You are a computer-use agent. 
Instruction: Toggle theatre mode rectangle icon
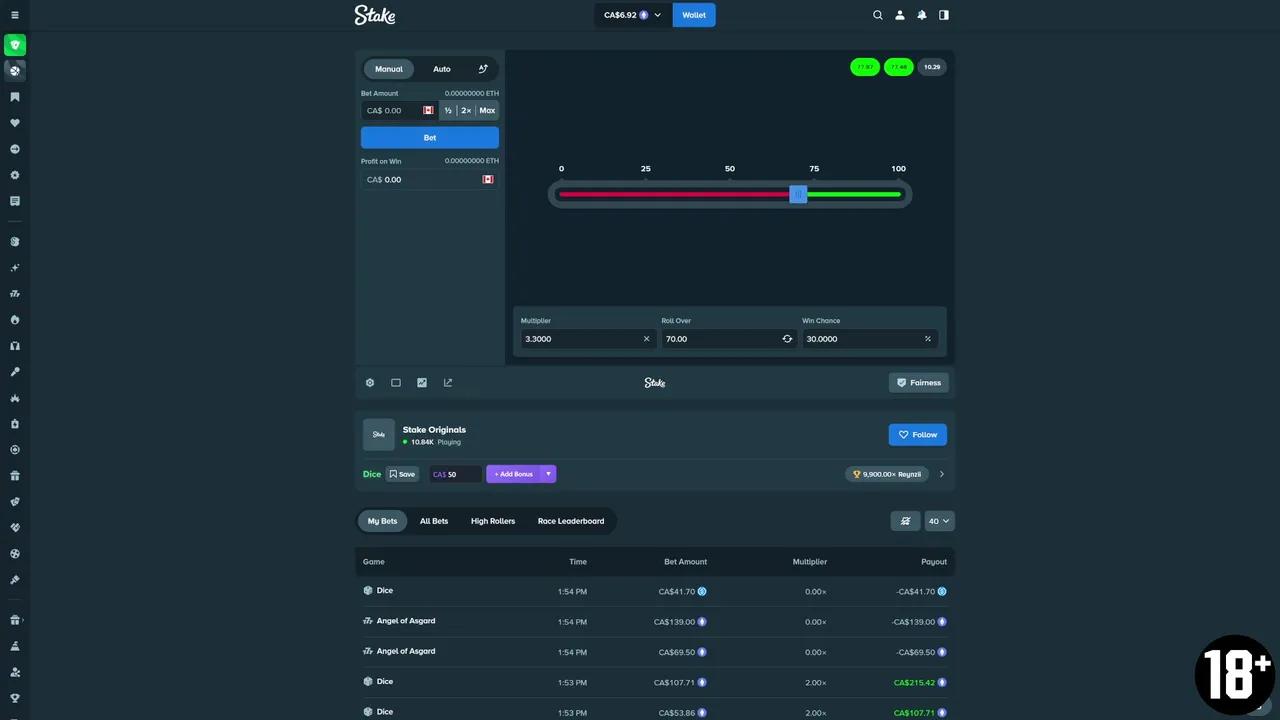point(396,382)
